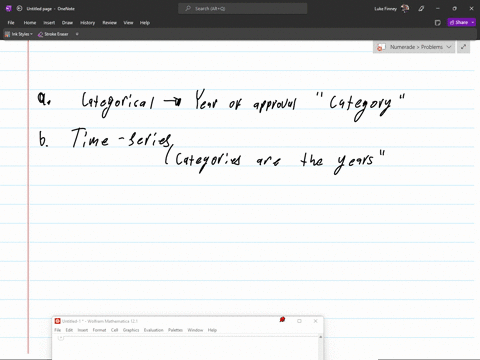
Task: Click the Search (Alt+Q) box
Action: [x=243, y=8]
